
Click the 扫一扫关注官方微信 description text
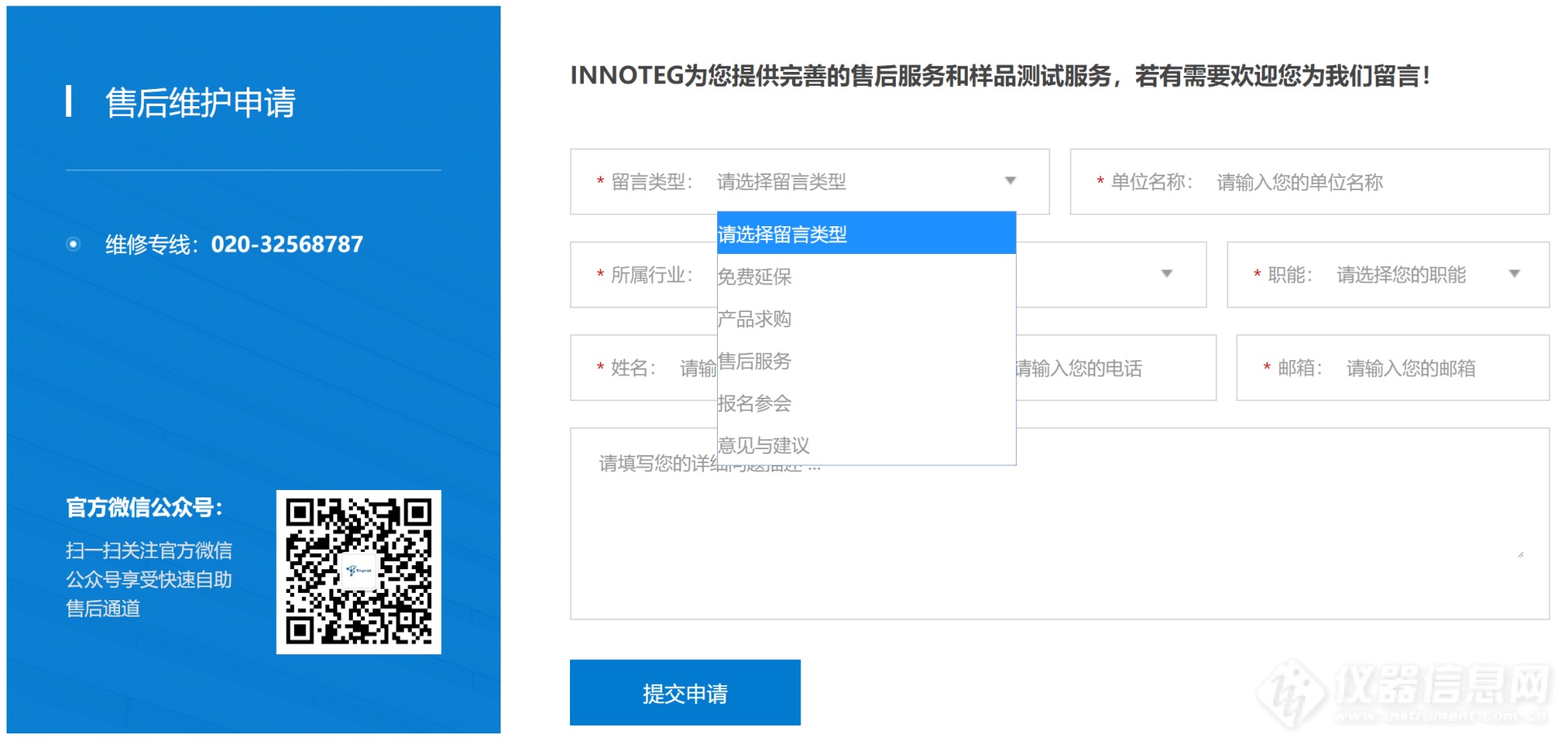149,579
